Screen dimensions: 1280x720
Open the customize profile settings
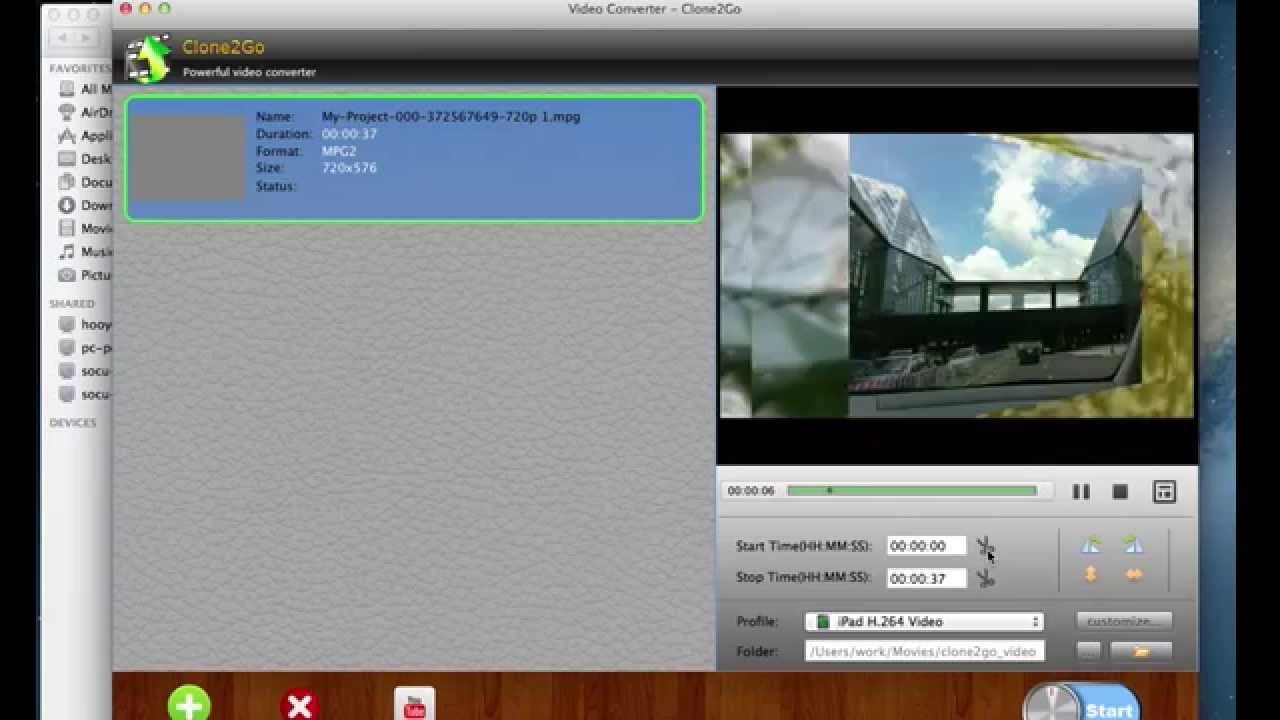(1124, 621)
